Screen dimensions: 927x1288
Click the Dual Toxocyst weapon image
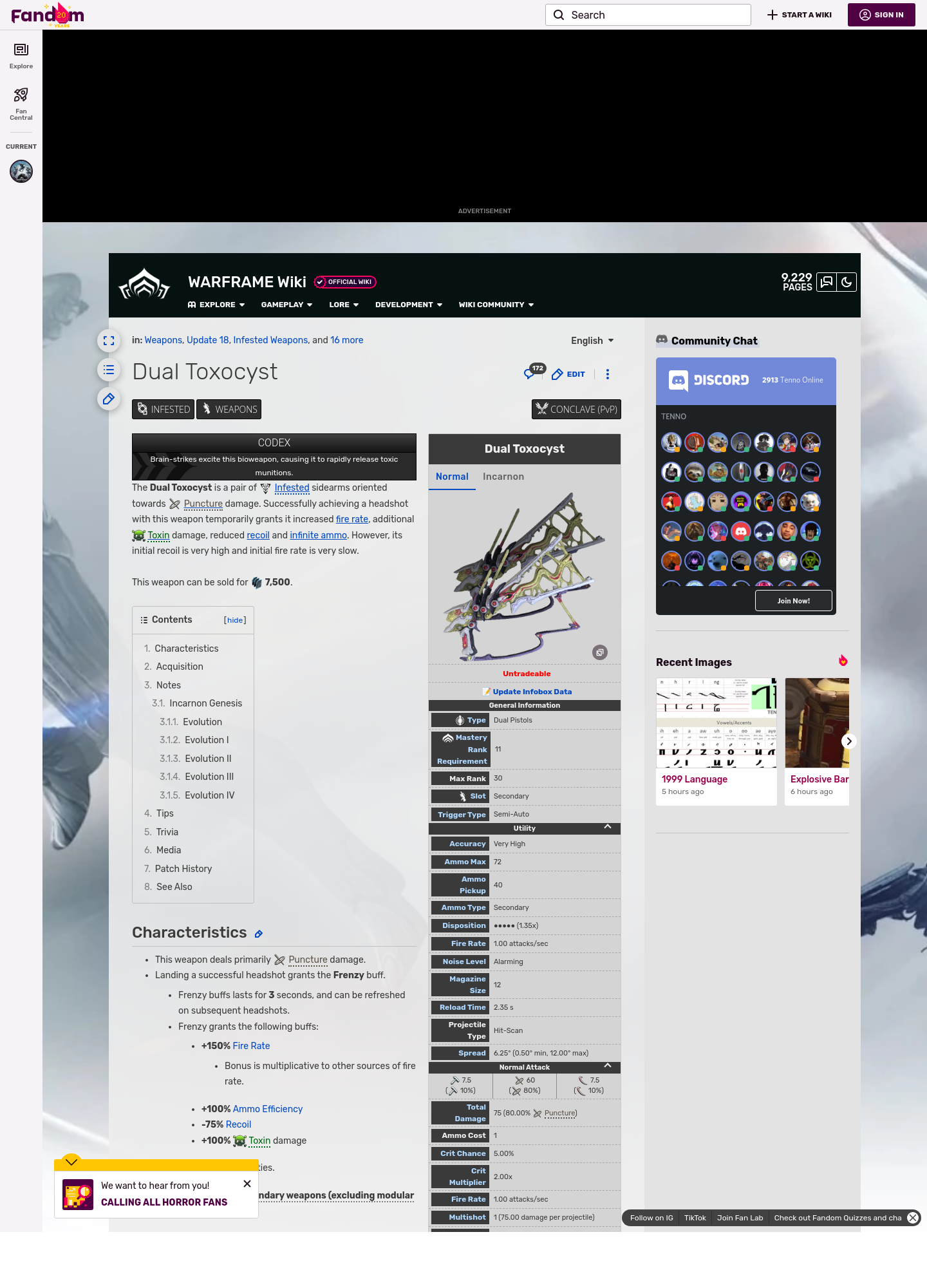525,577
